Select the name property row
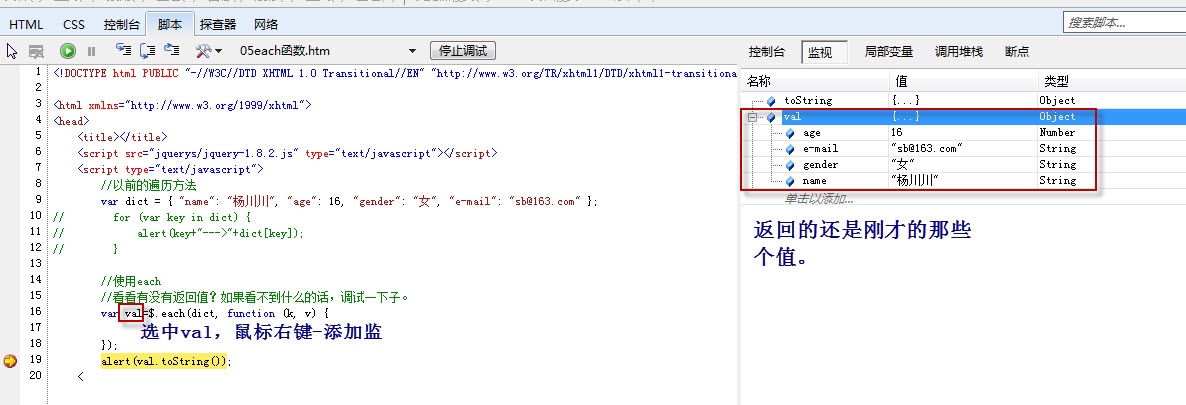This screenshot has width=1186, height=405. [964, 180]
